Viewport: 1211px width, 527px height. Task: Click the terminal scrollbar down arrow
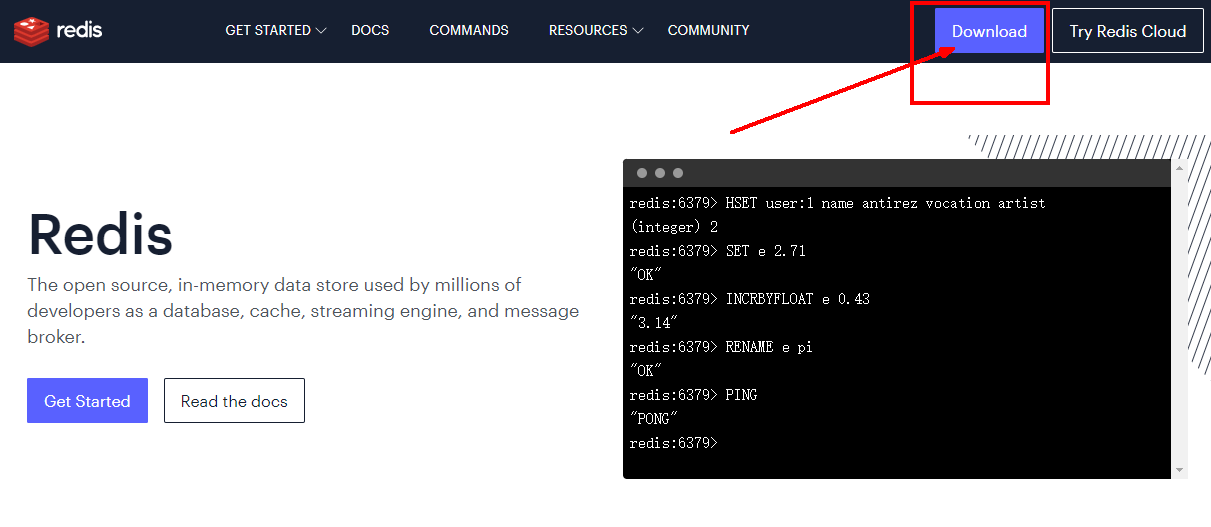tap(1179, 470)
